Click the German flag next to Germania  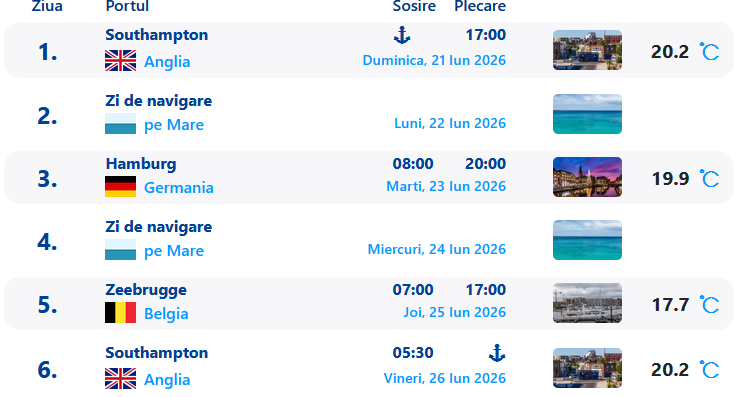point(121,187)
